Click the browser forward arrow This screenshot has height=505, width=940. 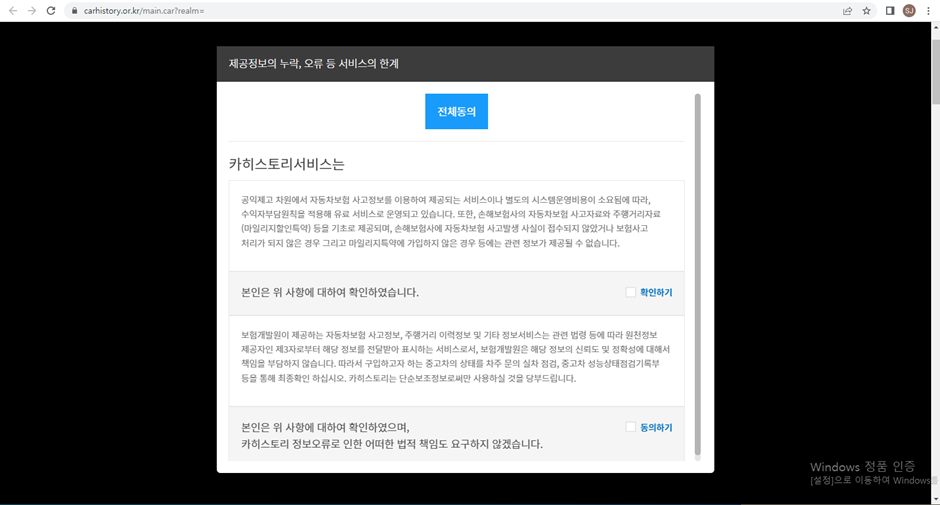pyautogui.click(x=32, y=11)
